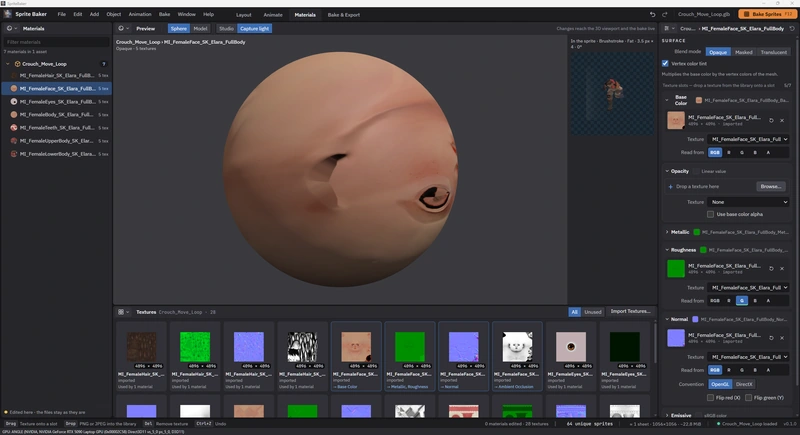The image size is (800, 435).
Task: Switch Normal convention to DirectX
Action: tap(744, 384)
